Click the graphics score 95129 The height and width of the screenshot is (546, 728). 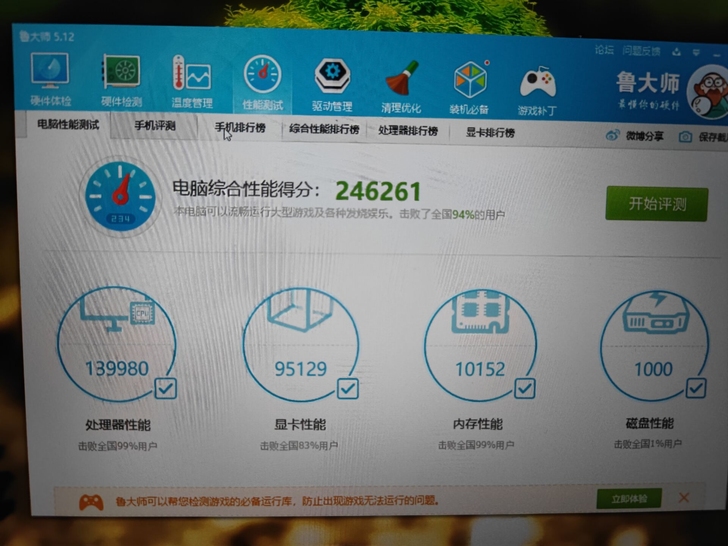tap(301, 369)
